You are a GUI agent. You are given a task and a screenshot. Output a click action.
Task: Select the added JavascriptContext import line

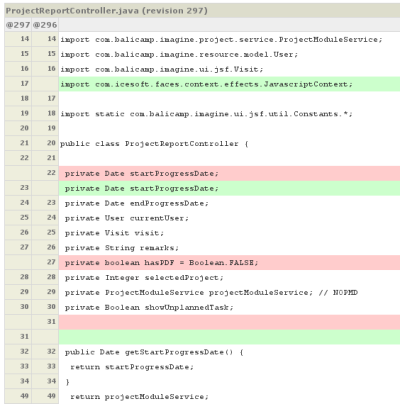coord(229,84)
